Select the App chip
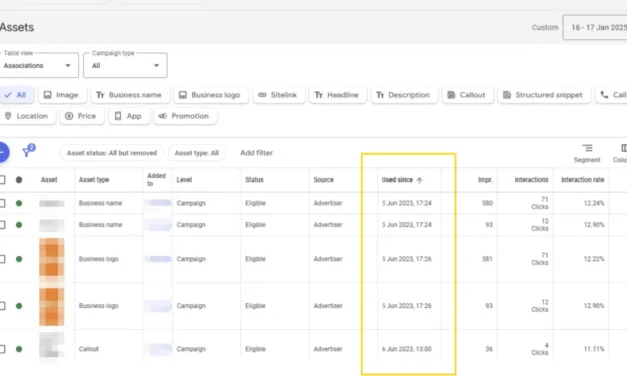 point(129,116)
